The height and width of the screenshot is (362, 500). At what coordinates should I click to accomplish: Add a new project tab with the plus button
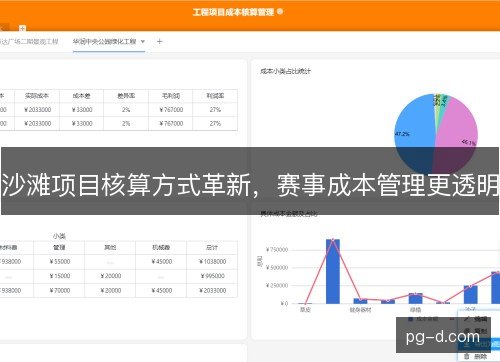click(159, 41)
